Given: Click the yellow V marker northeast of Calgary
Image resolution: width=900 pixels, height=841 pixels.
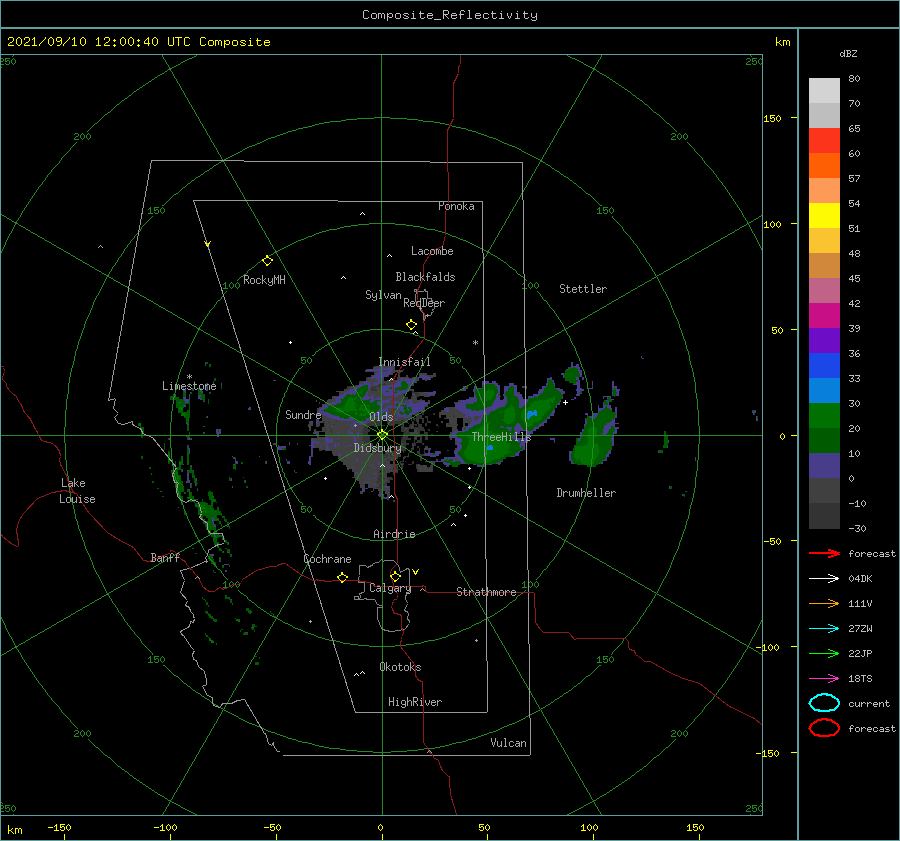Looking at the screenshot, I should pos(416,572).
